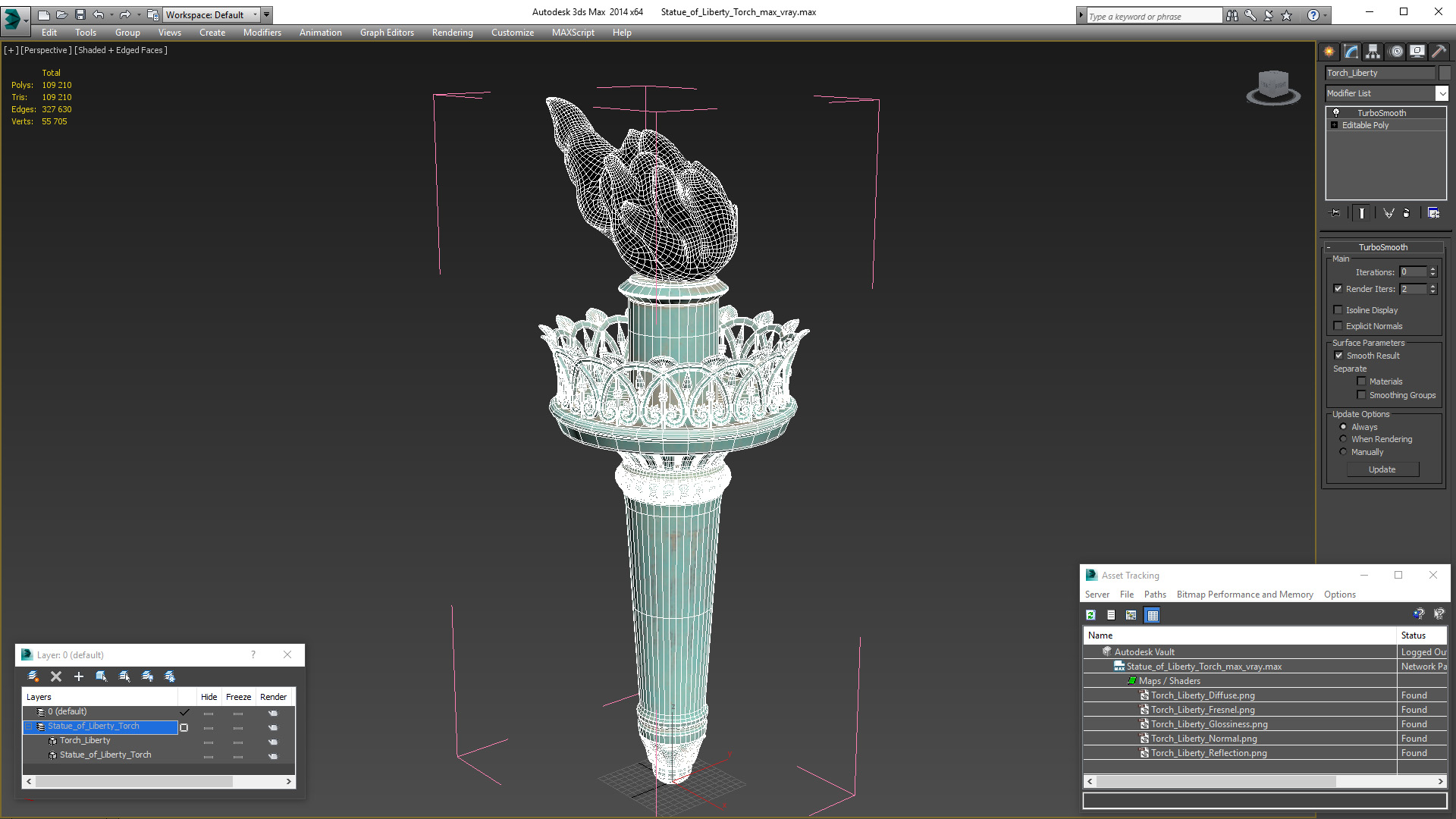
Task: Collapse Statue_of_Liberty_Torch layer tree
Action: click(30, 726)
